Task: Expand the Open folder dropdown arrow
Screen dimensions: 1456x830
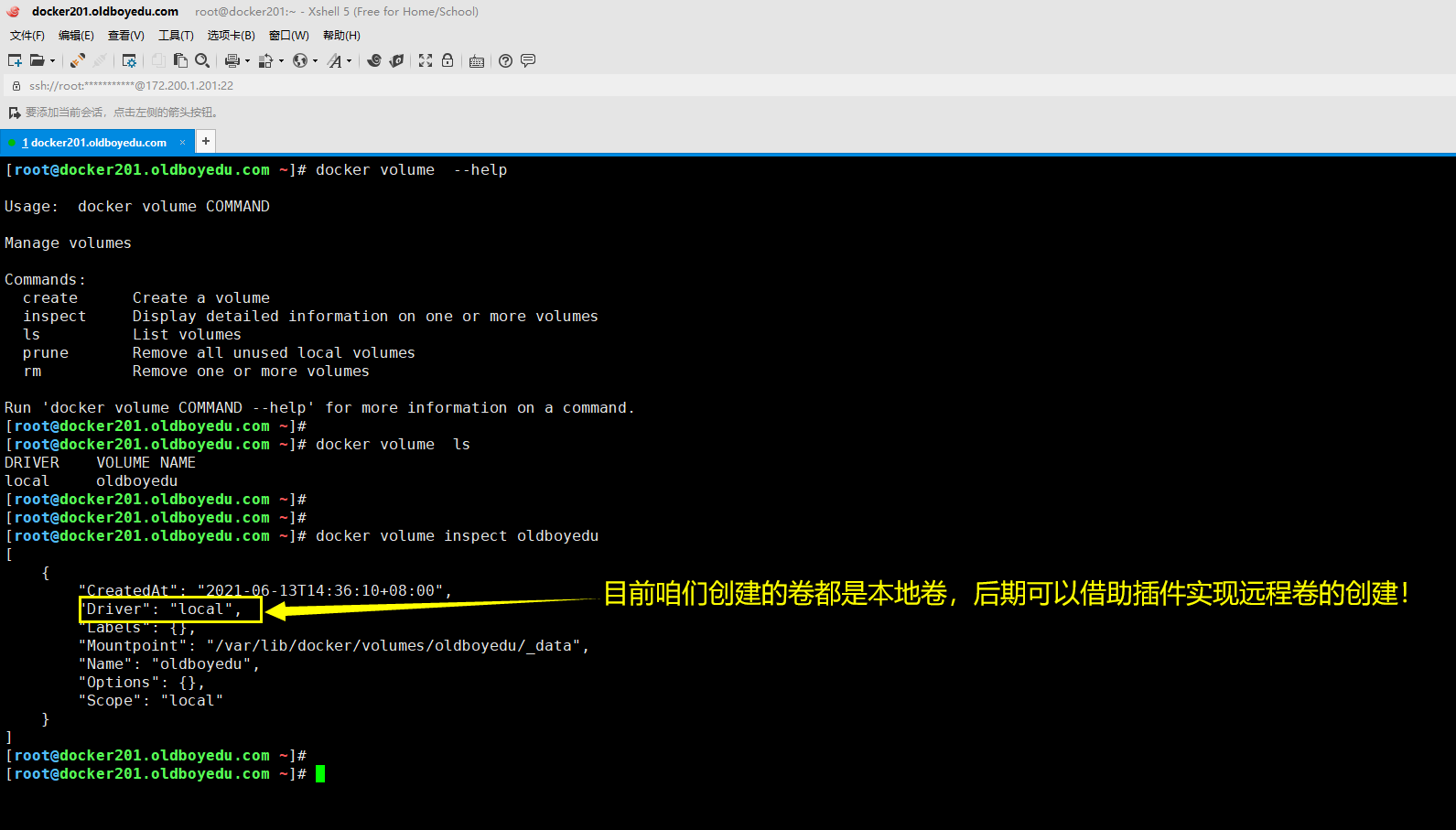Action: pos(52,61)
